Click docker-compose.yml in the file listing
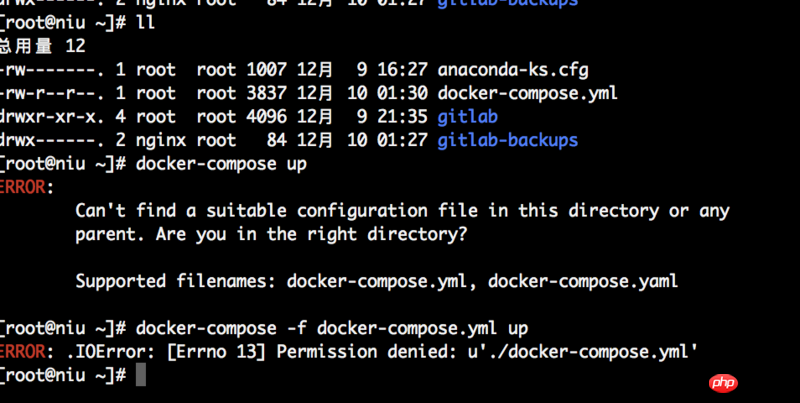The image size is (800, 403). pos(528,93)
